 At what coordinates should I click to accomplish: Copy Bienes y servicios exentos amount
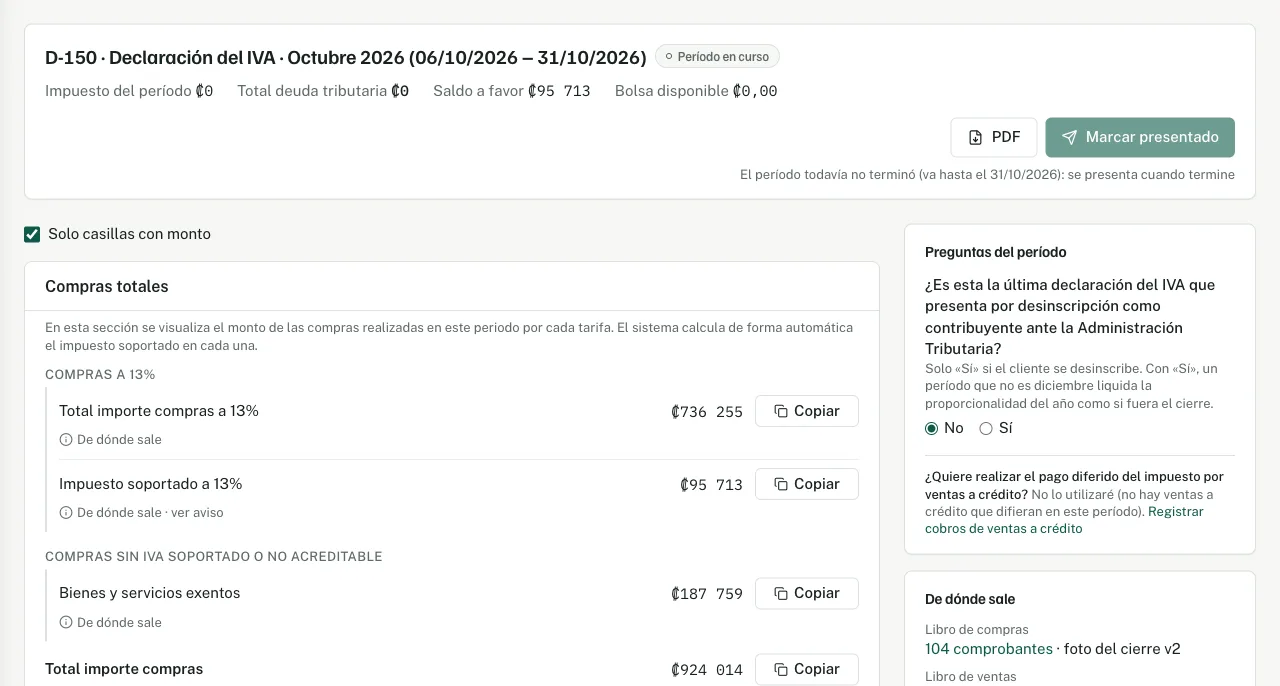[806, 593]
